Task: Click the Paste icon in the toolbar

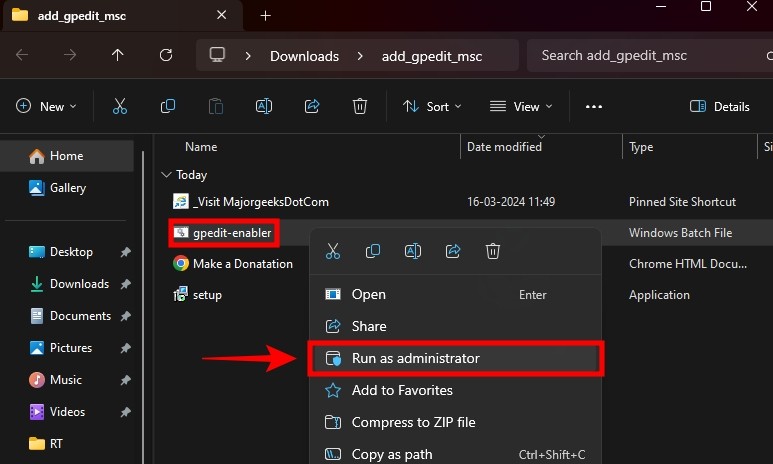Action: 215,107
